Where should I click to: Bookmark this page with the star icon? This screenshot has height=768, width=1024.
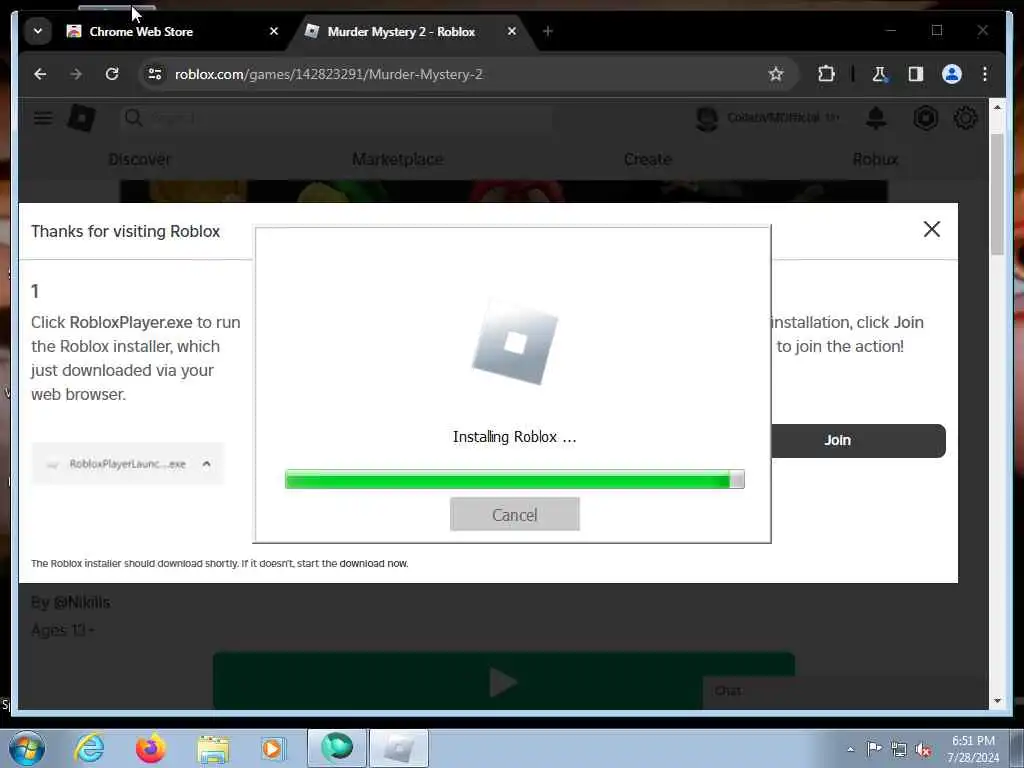coord(776,74)
